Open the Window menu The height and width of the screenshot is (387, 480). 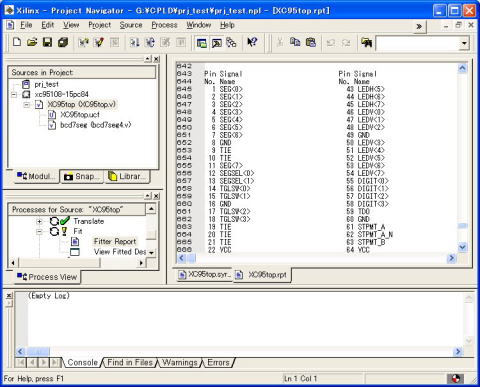point(199,25)
